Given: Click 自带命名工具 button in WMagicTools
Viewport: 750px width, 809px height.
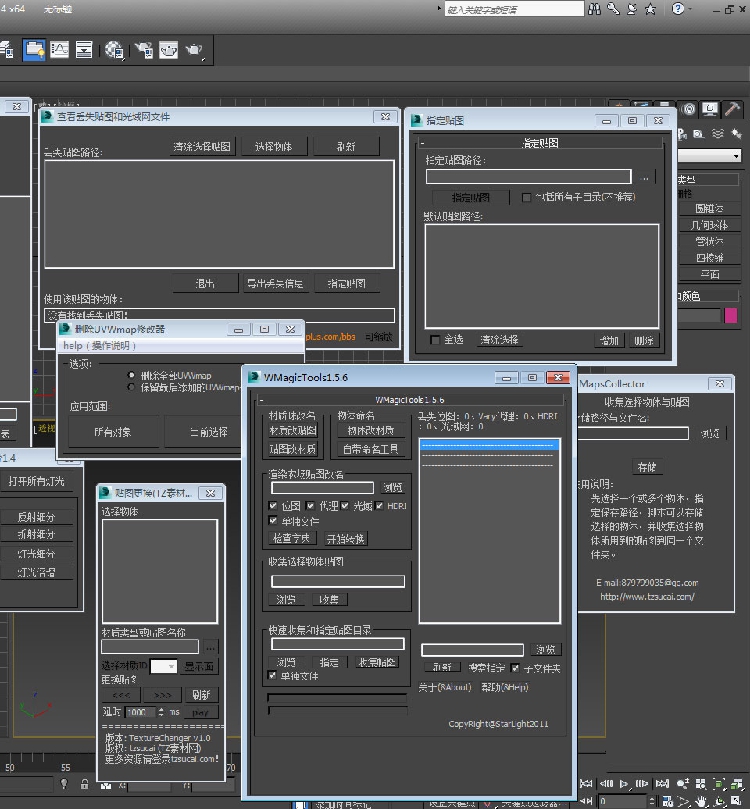Looking at the screenshot, I should pyautogui.click(x=371, y=449).
